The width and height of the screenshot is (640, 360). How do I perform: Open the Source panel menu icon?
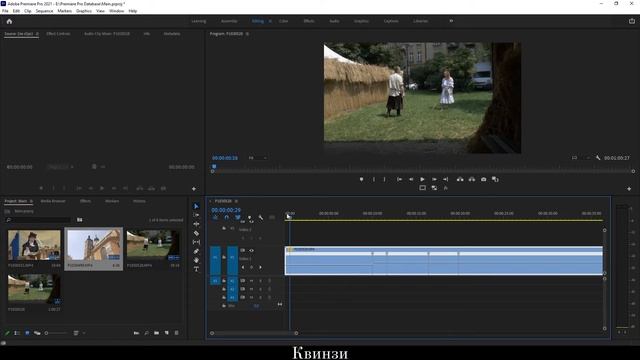click(37, 34)
